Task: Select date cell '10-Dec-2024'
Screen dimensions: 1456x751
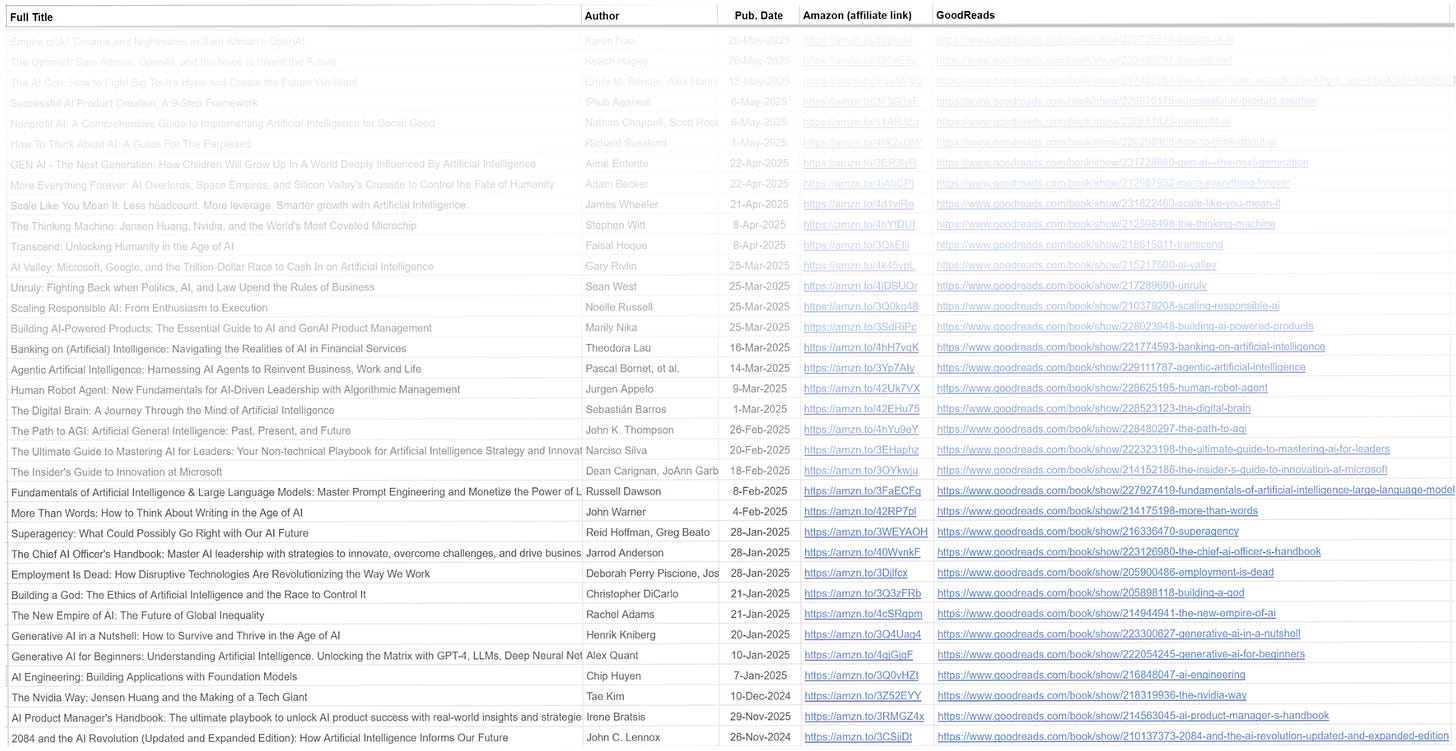Action: click(757, 697)
